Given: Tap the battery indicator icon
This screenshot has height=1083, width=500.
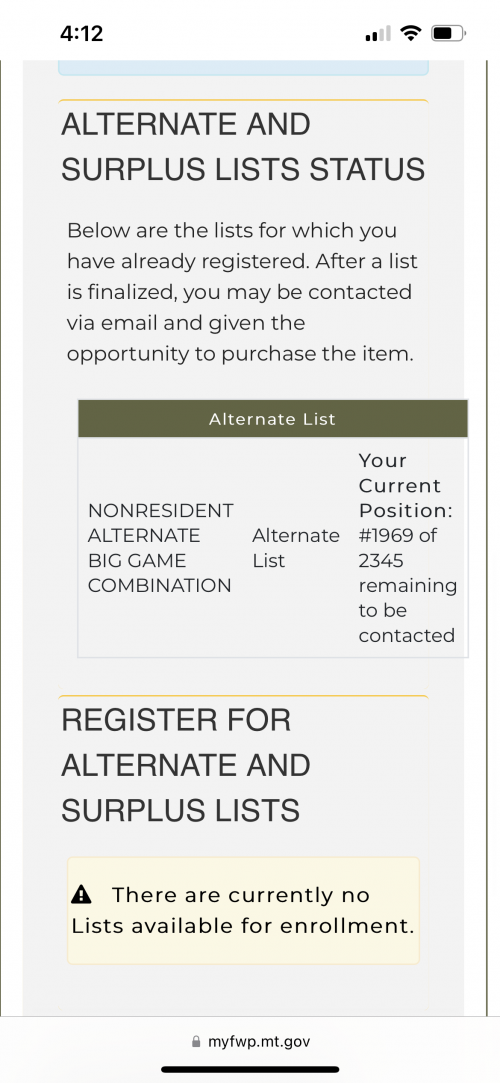Looking at the screenshot, I should 449,32.
